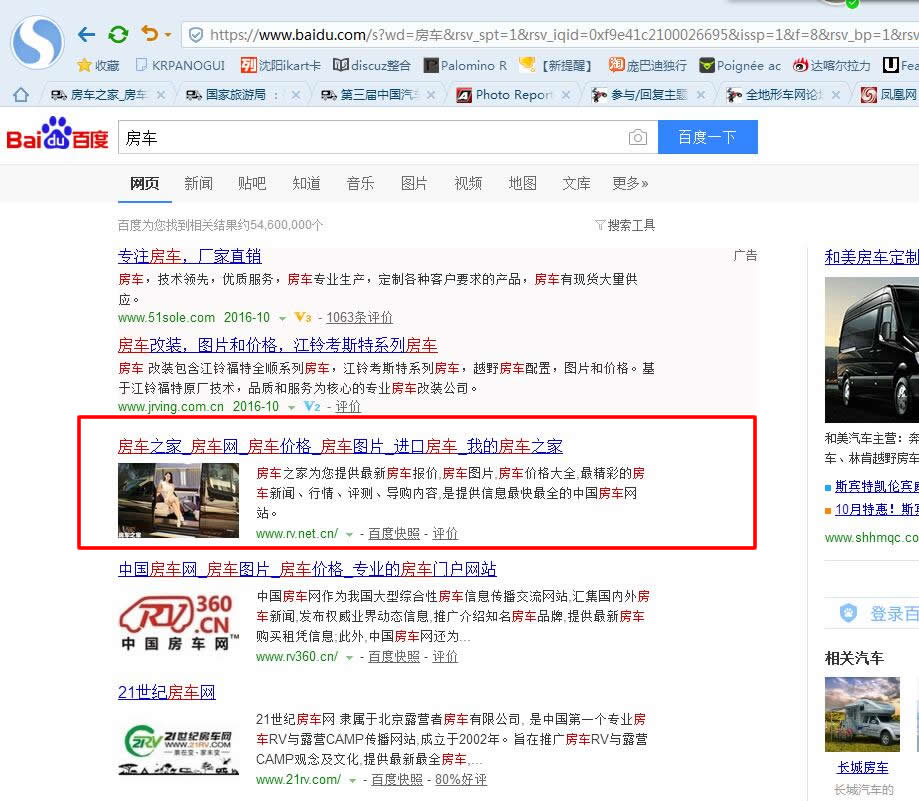This screenshot has height=801, width=919.
Task: Open the 搜索工具 filter
Action: pos(625,225)
